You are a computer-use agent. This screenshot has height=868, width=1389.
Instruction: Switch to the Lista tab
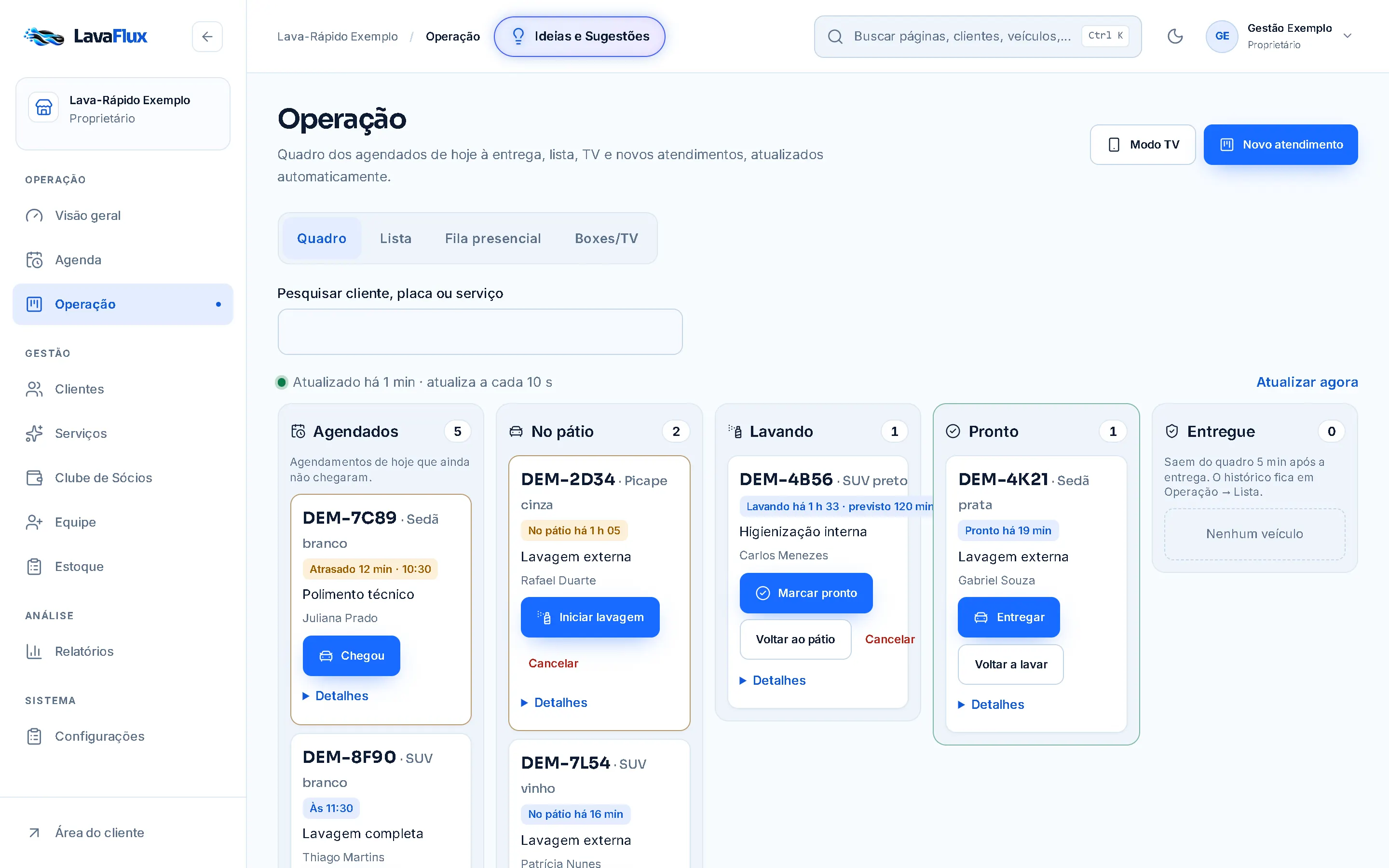coord(395,238)
